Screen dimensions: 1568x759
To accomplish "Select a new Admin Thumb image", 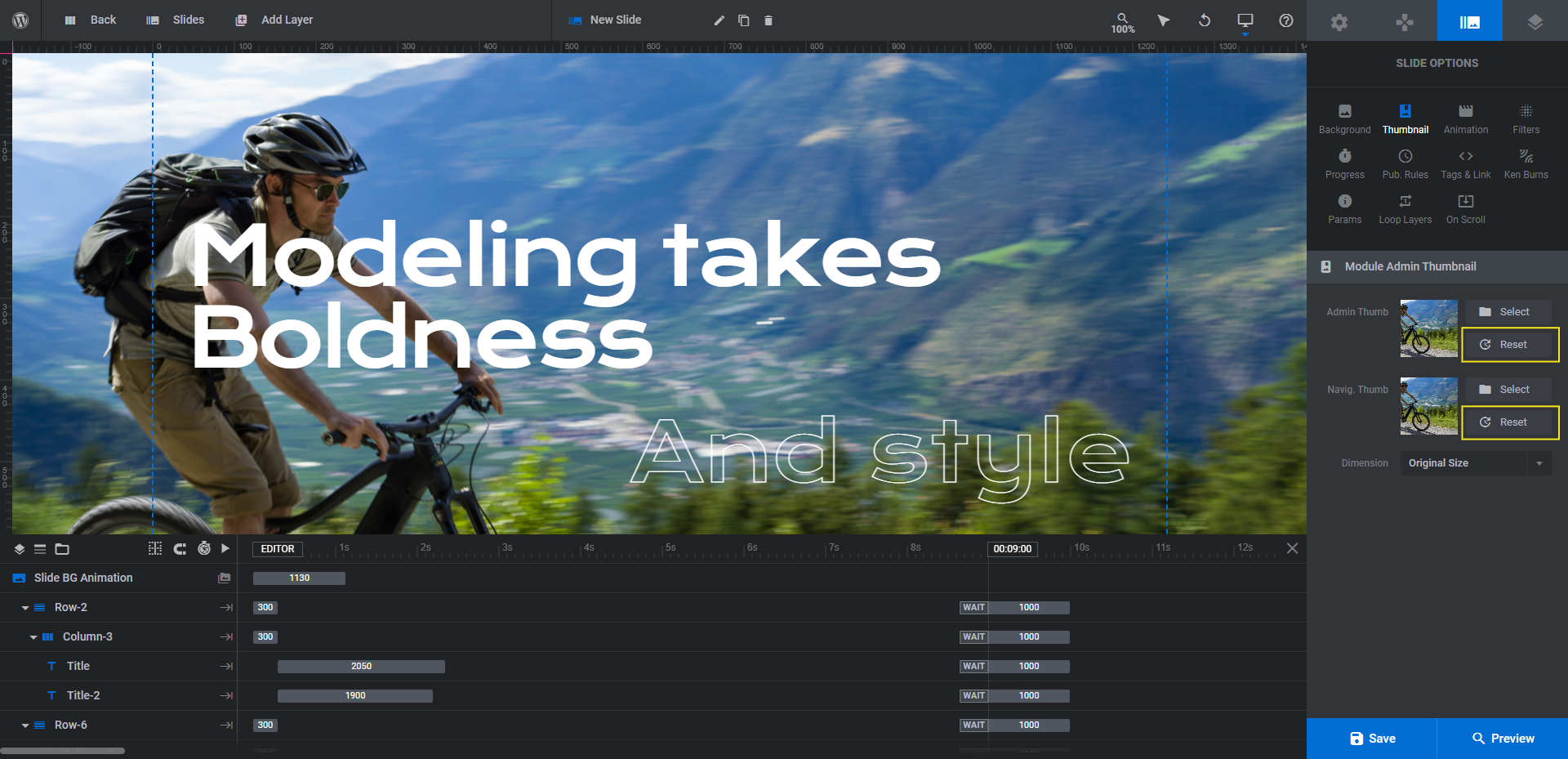I will 1508,312.
